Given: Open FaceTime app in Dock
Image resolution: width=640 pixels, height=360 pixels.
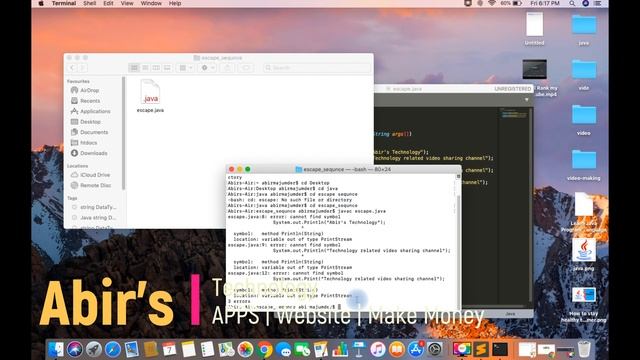Looking at the screenshot, I should (x=302, y=350).
